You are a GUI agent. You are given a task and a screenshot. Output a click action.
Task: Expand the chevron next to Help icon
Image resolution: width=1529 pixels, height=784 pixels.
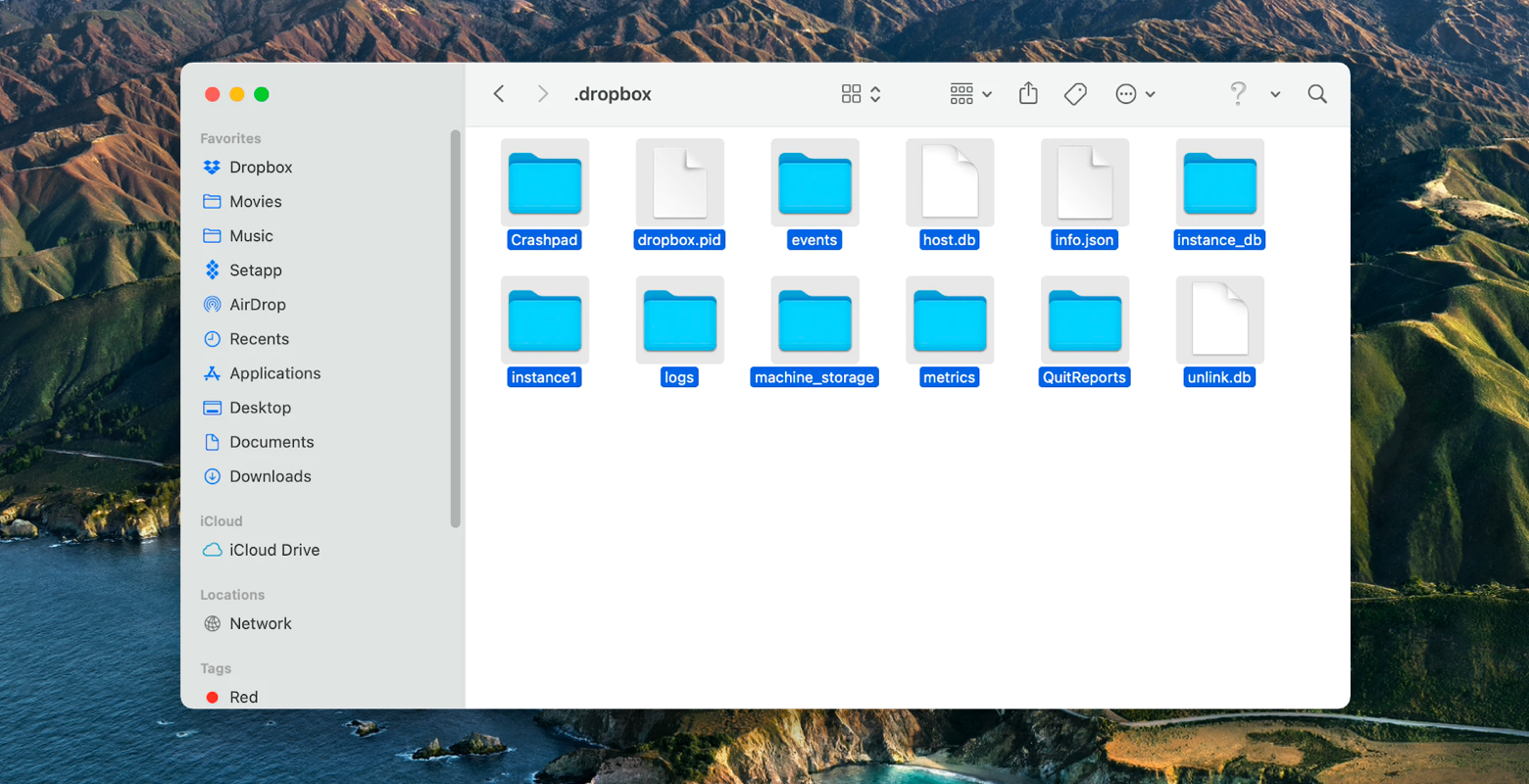coord(1275,95)
